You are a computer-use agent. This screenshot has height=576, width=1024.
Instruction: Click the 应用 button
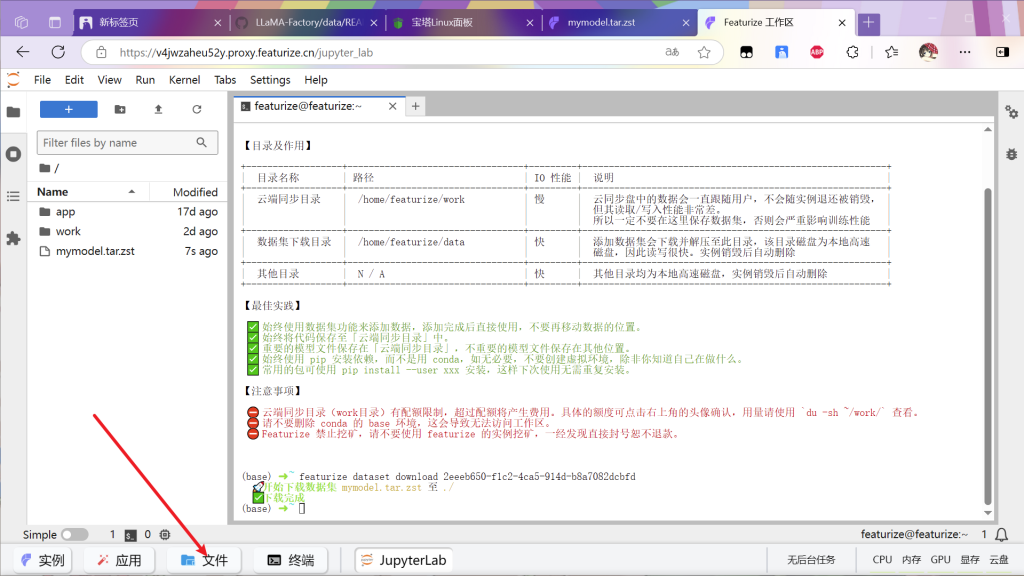pyautogui.click(x=120, y=560)
